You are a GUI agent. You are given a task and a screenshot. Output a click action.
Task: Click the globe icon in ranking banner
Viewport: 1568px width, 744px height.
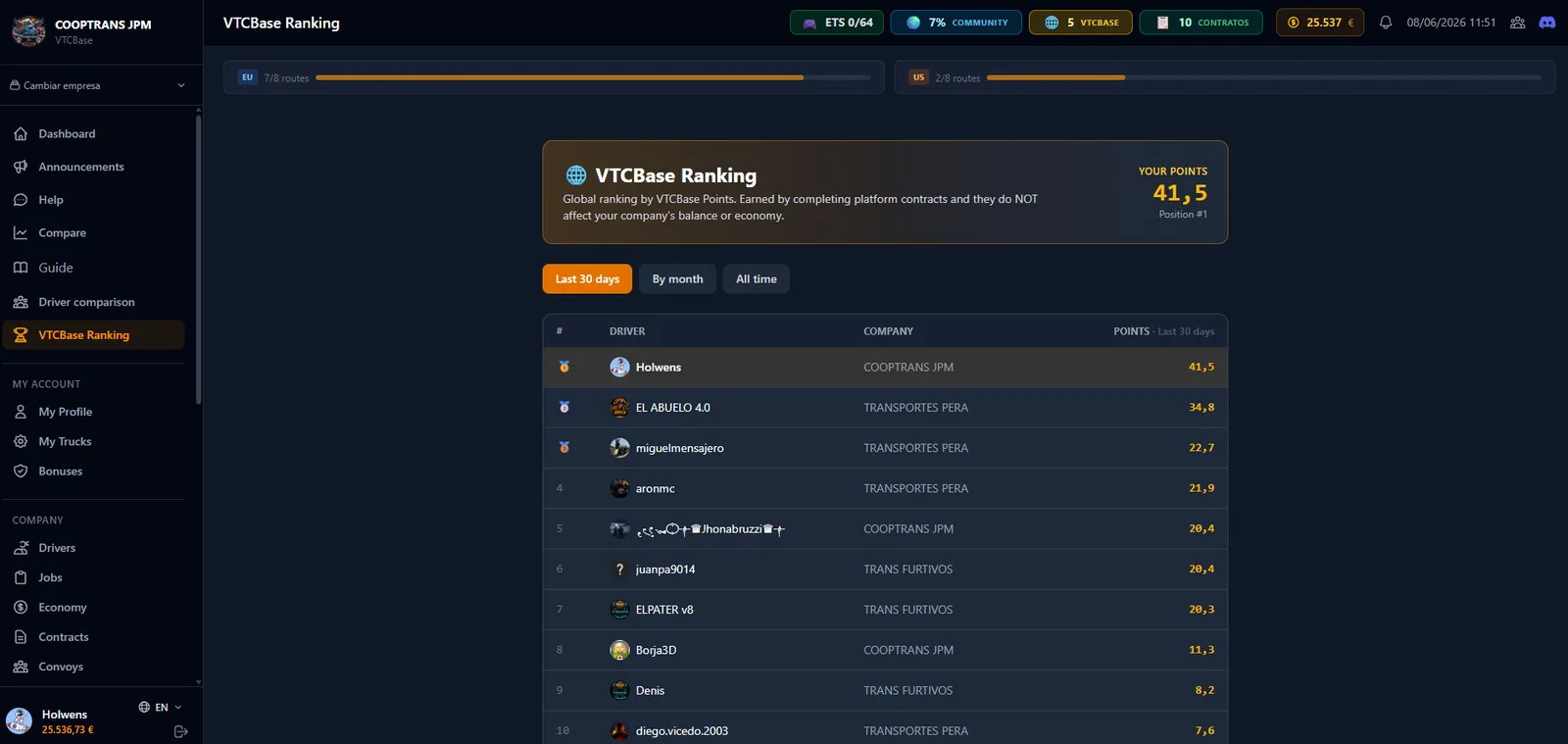[576, 175]
